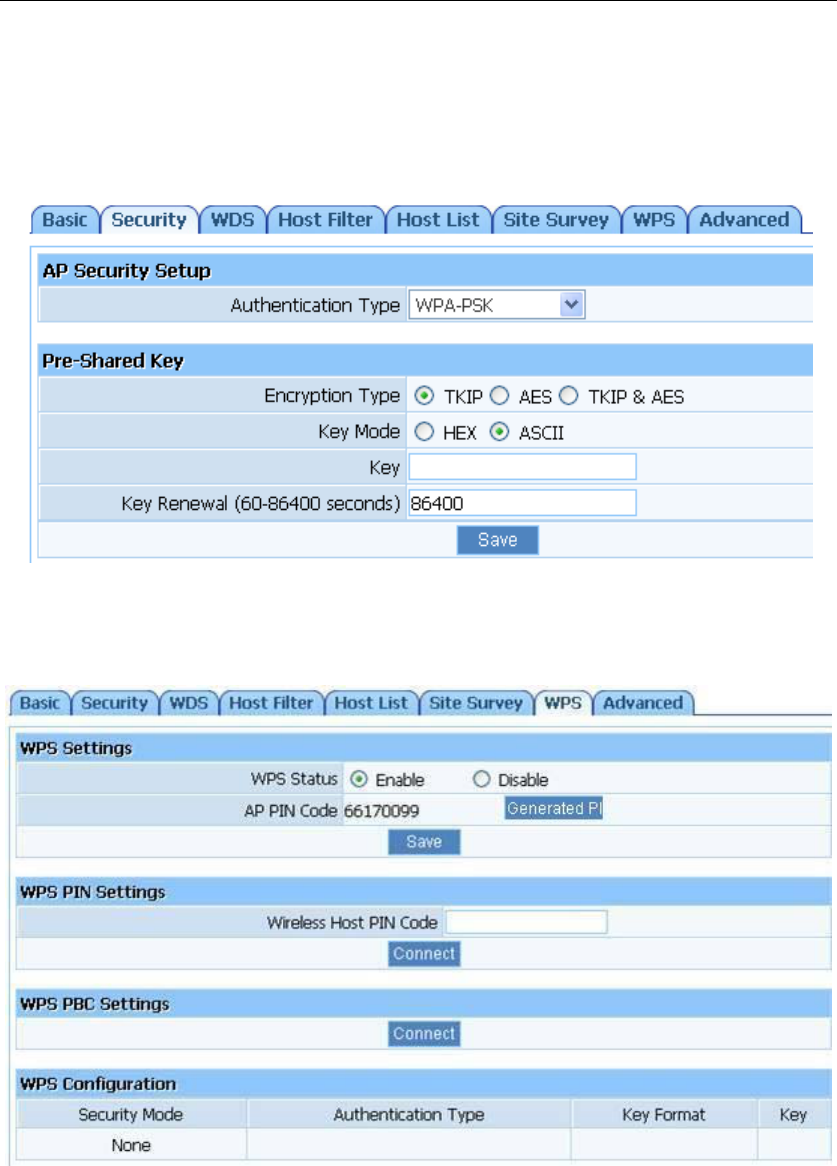837x1166 pixels.
Task: Select the active WPS tab in the lower panel
Action: pyautogui.click(x=563, y=703)
